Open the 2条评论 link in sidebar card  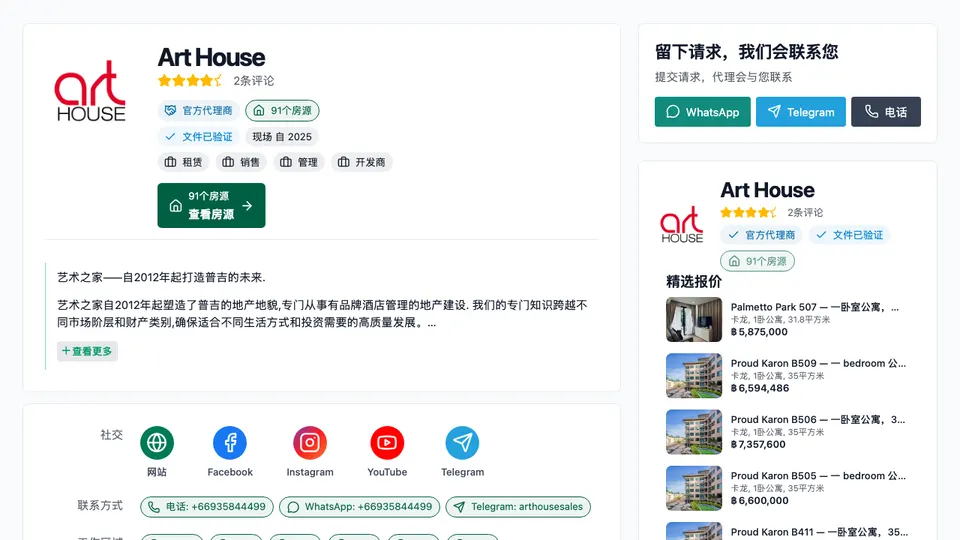tap(805, 212)
